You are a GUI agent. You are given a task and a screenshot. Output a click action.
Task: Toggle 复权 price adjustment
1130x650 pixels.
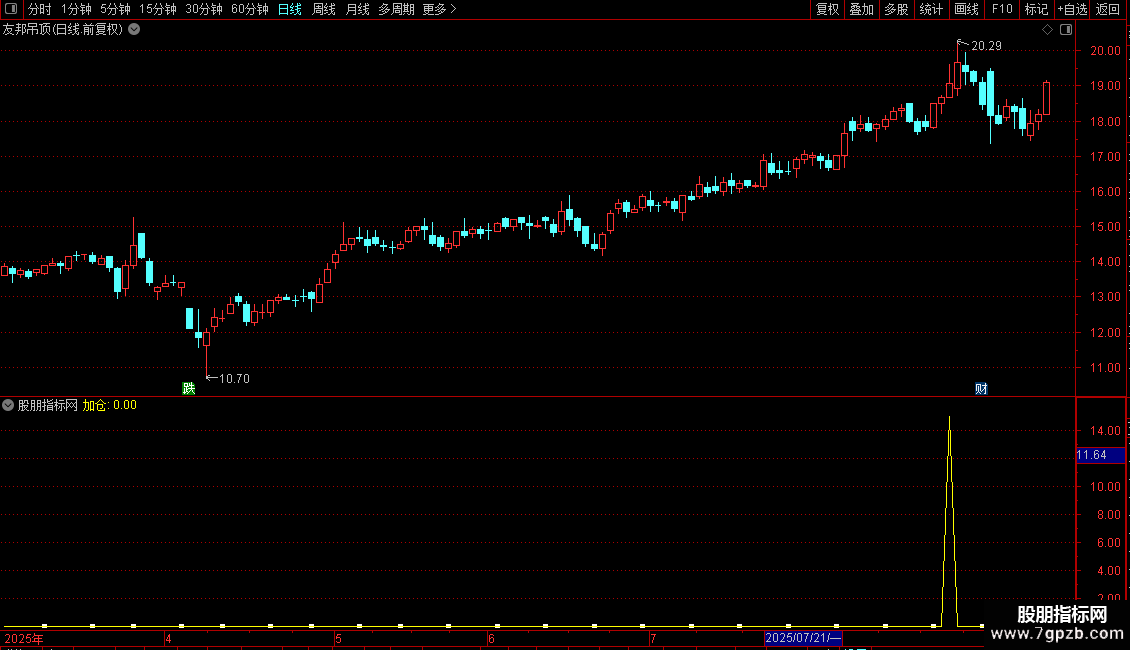(x=827, y=9)
